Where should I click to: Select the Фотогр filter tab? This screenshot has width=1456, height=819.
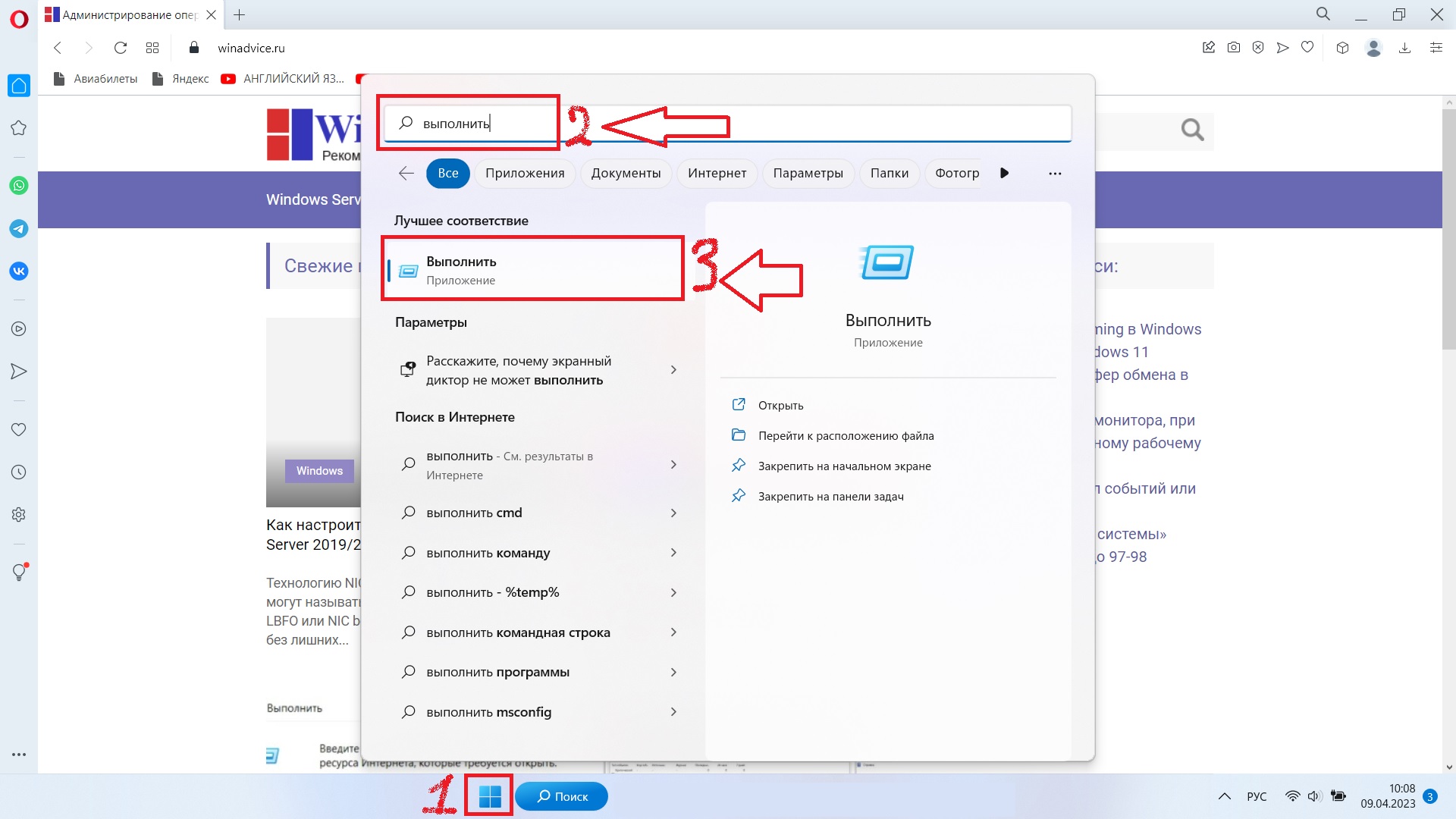pyautogui.click(x=954, y=173)
